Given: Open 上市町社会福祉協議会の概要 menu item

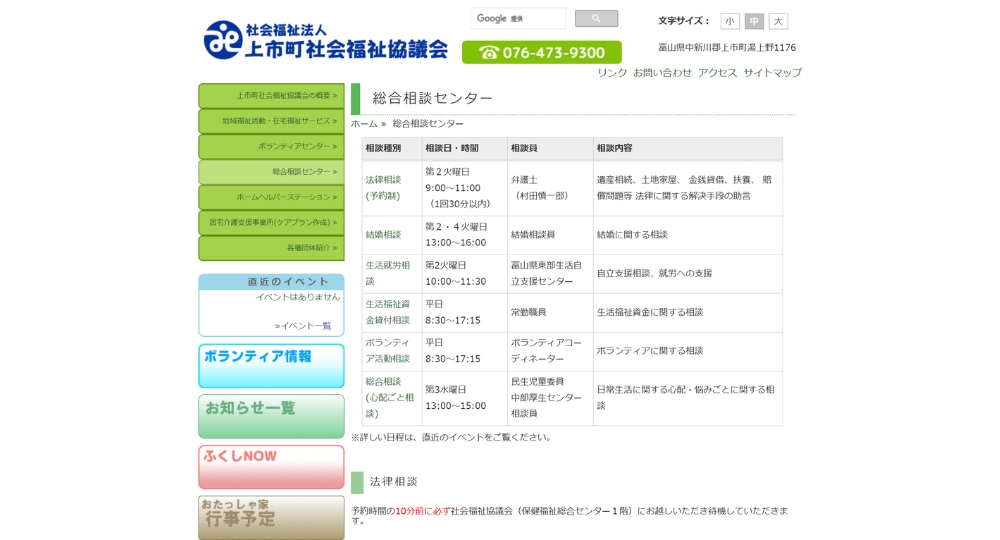Looking at the screenshot, I should pyautogui.click(x=271, y=96).
